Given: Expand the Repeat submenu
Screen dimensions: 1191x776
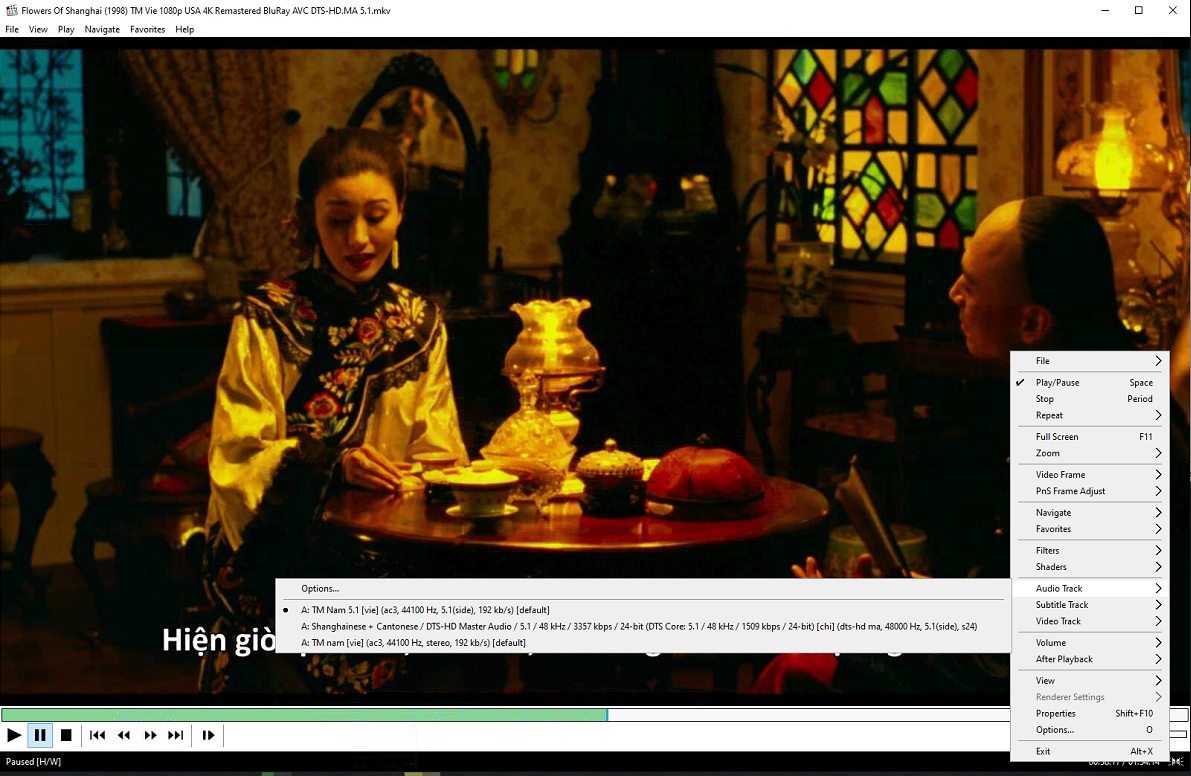Looking at the screenshot, I should point(1090,415).
